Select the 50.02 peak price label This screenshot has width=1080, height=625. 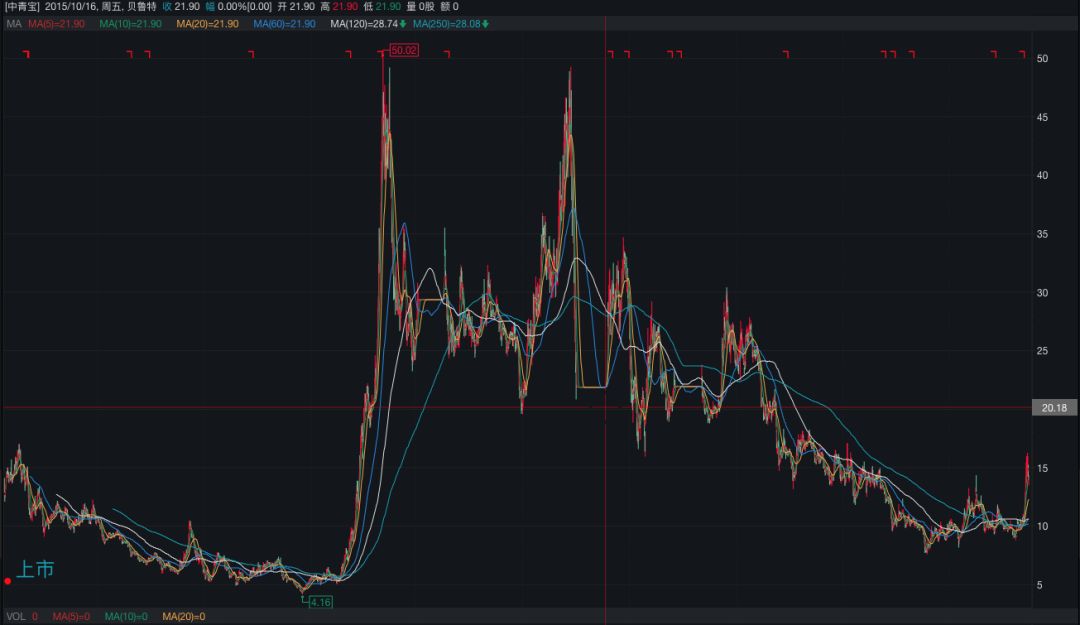click(404, 50)
